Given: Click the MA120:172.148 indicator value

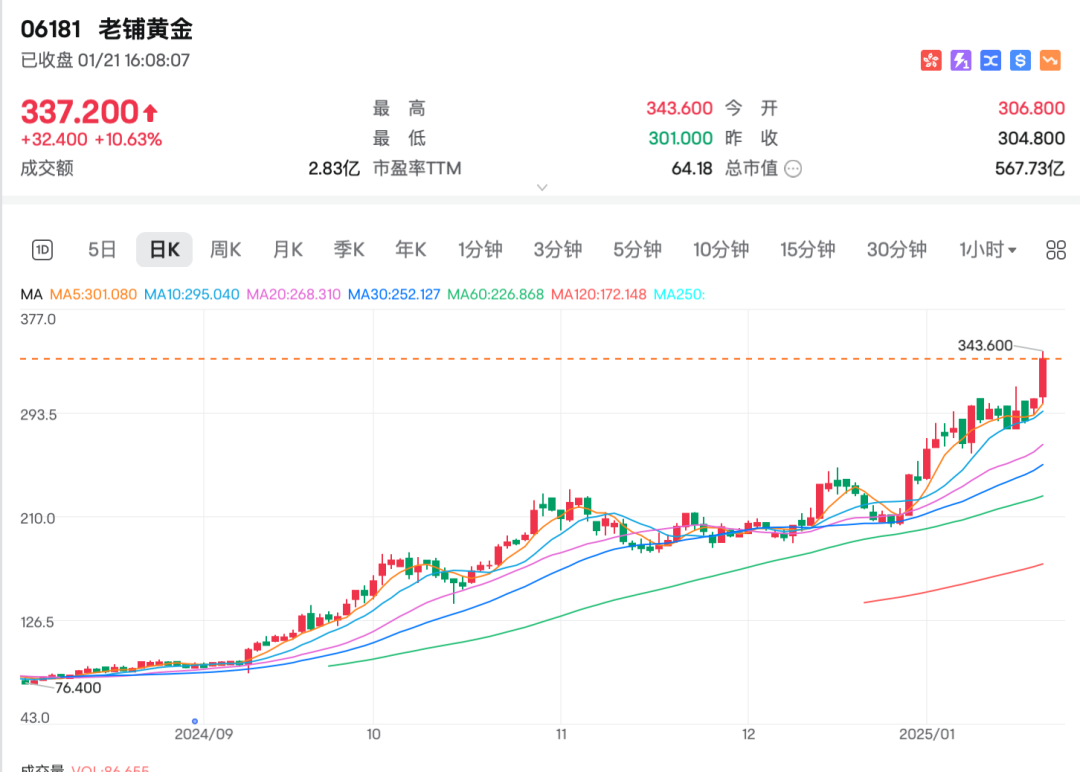Looking at the screenshot, I should click(x=598, y=295).
